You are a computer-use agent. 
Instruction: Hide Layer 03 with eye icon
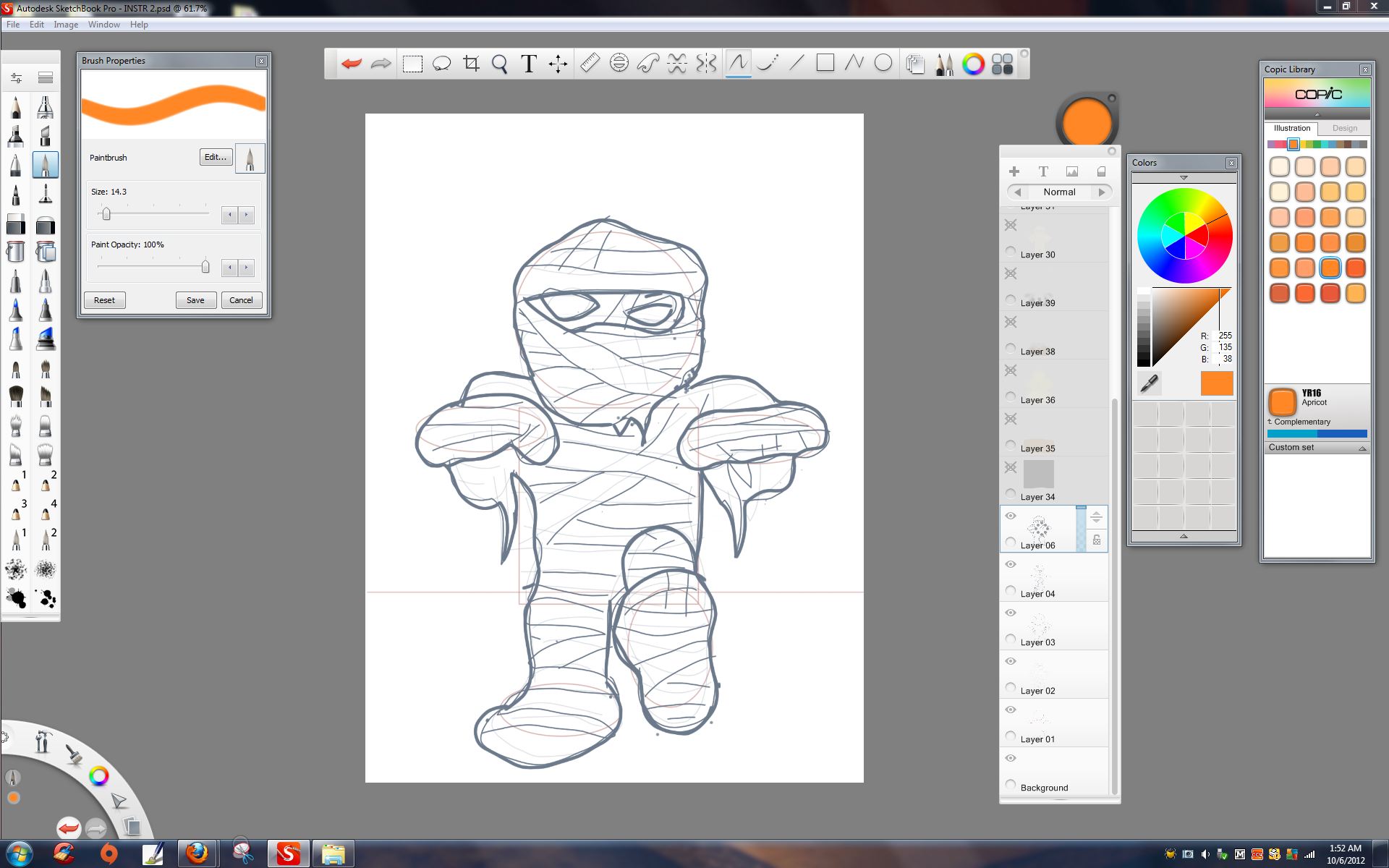1011,613
